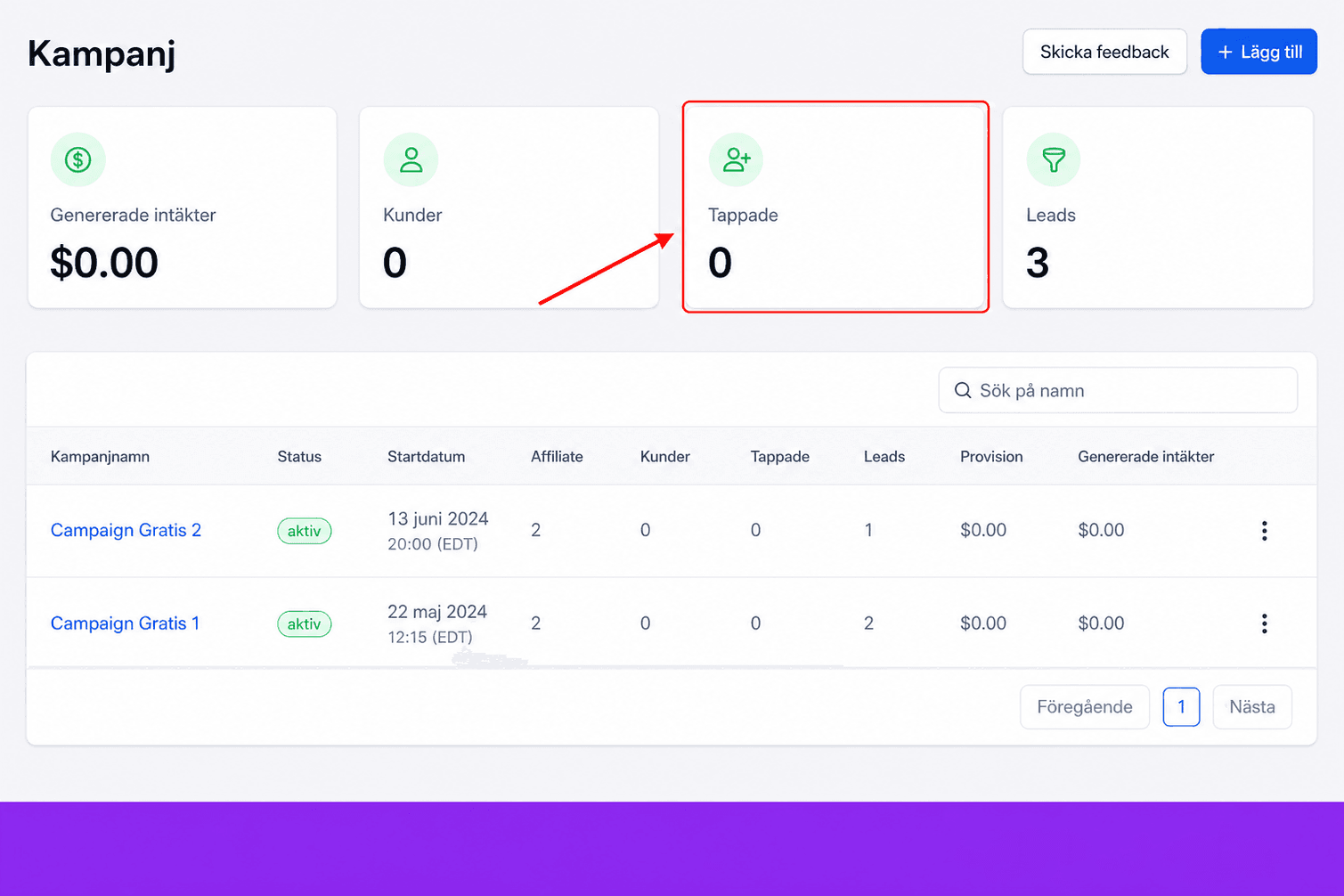Open three-dot menu for Campaign Gratis 2
Image resolution: width=1344 pixels, height=896 pixels.
click(x=1264, y=531)
